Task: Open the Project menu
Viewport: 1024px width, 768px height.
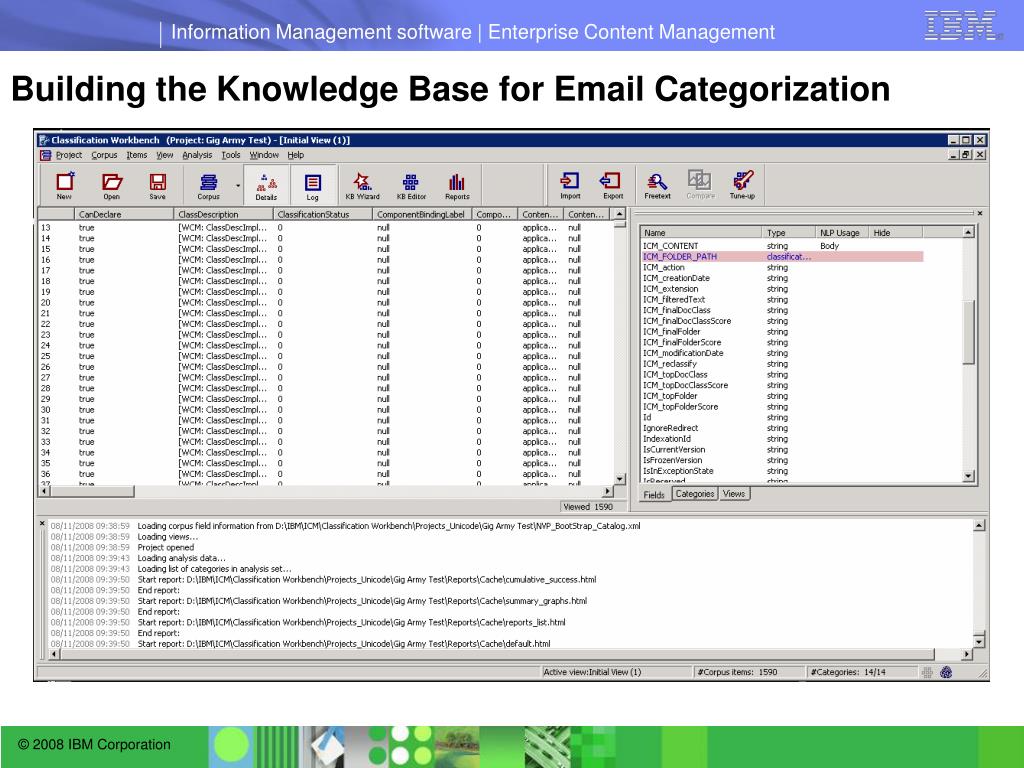Action: [69, 155]
